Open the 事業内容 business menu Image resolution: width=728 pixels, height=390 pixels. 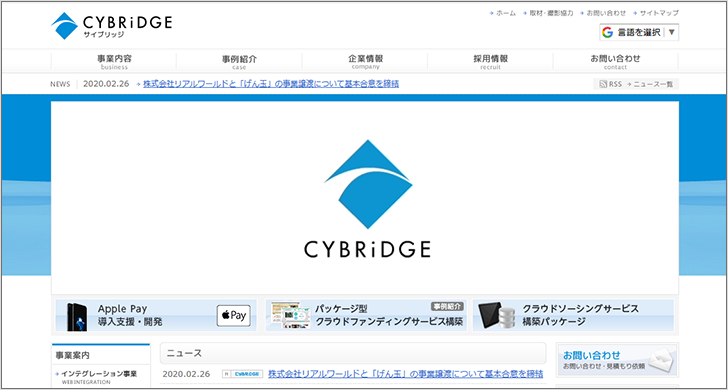coord(114,61)
